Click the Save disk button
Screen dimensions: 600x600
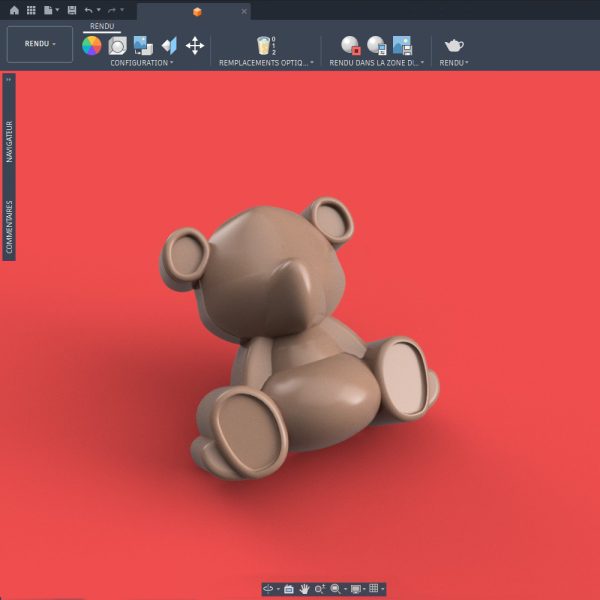tap(72, 10)
